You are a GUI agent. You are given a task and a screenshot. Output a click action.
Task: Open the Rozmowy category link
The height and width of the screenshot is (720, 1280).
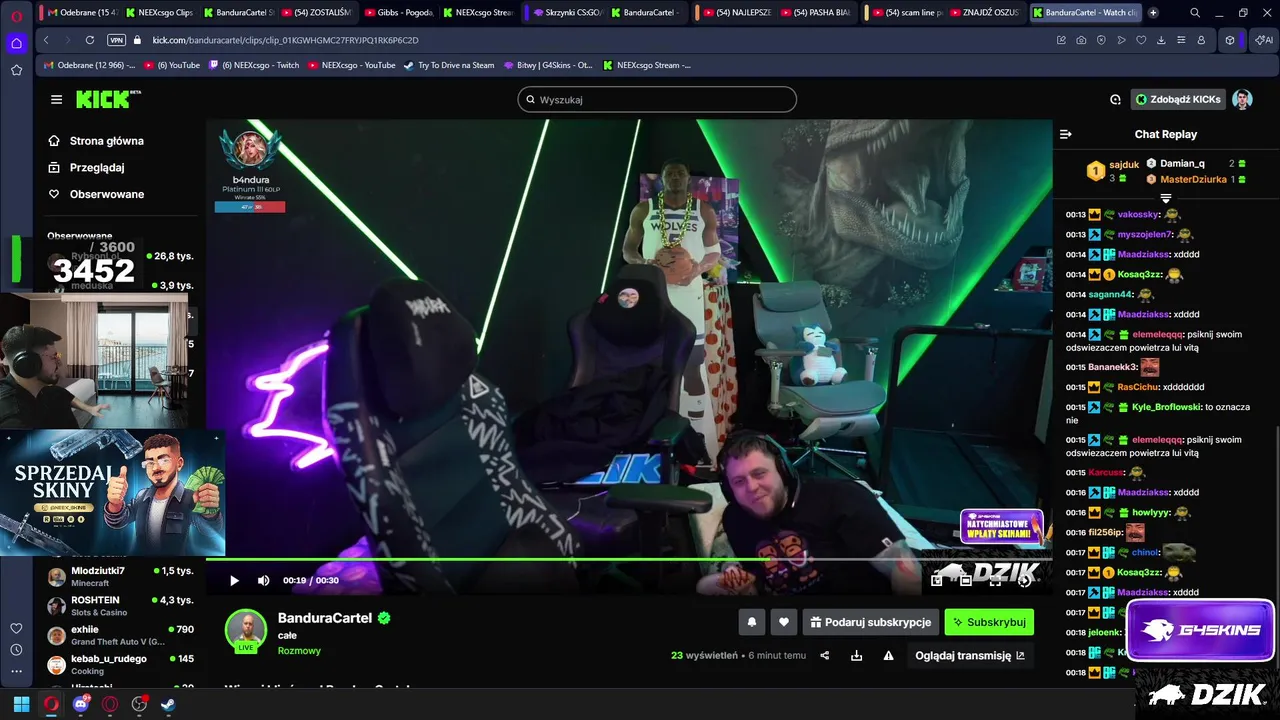[x=299, y=651]
